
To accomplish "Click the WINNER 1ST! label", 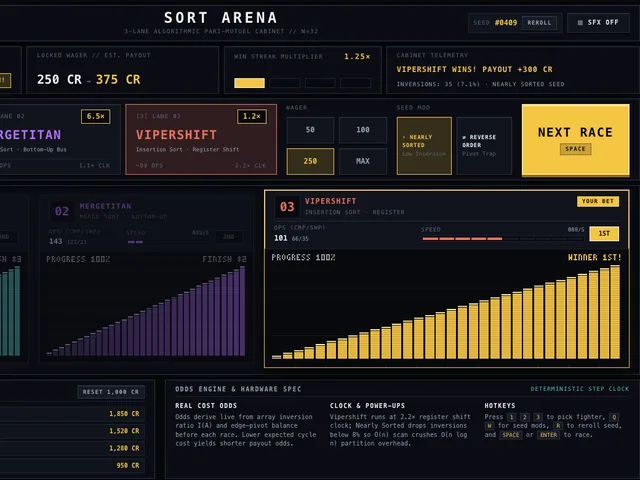I will pos(594,258).
